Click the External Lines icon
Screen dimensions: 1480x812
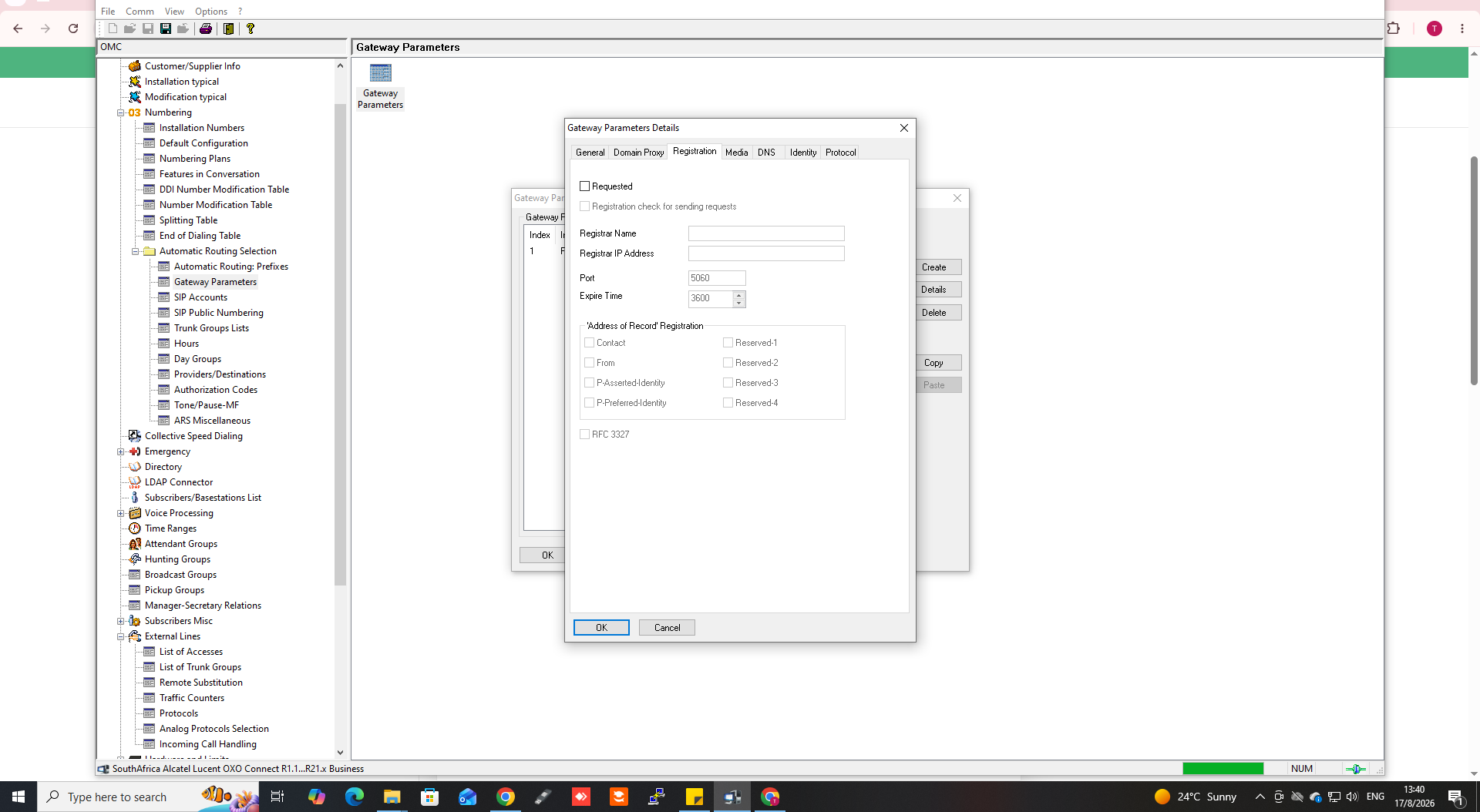135,636
